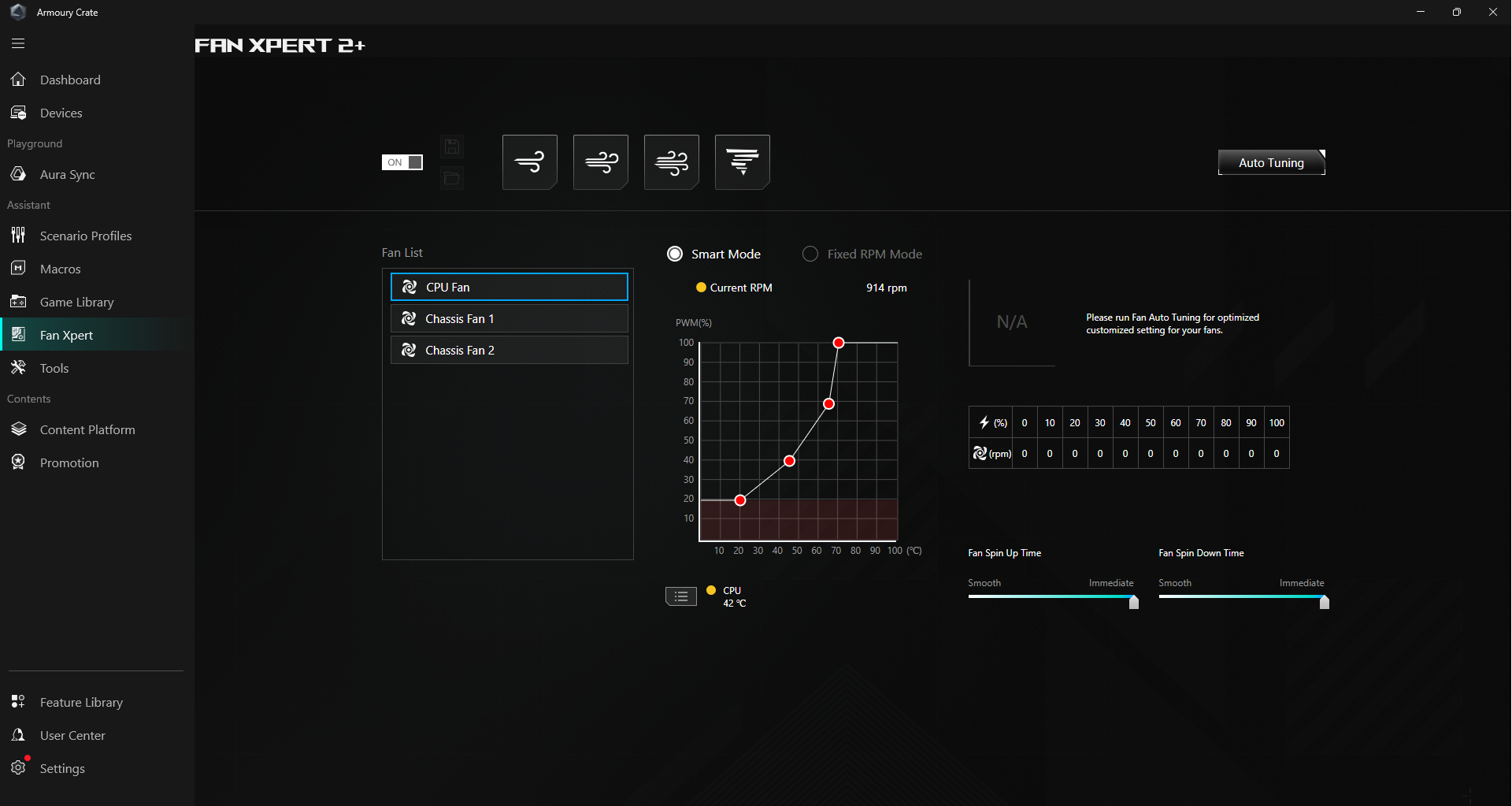Select the Silent fan preset
The image size is (1512, 806).
coord(529,162)
